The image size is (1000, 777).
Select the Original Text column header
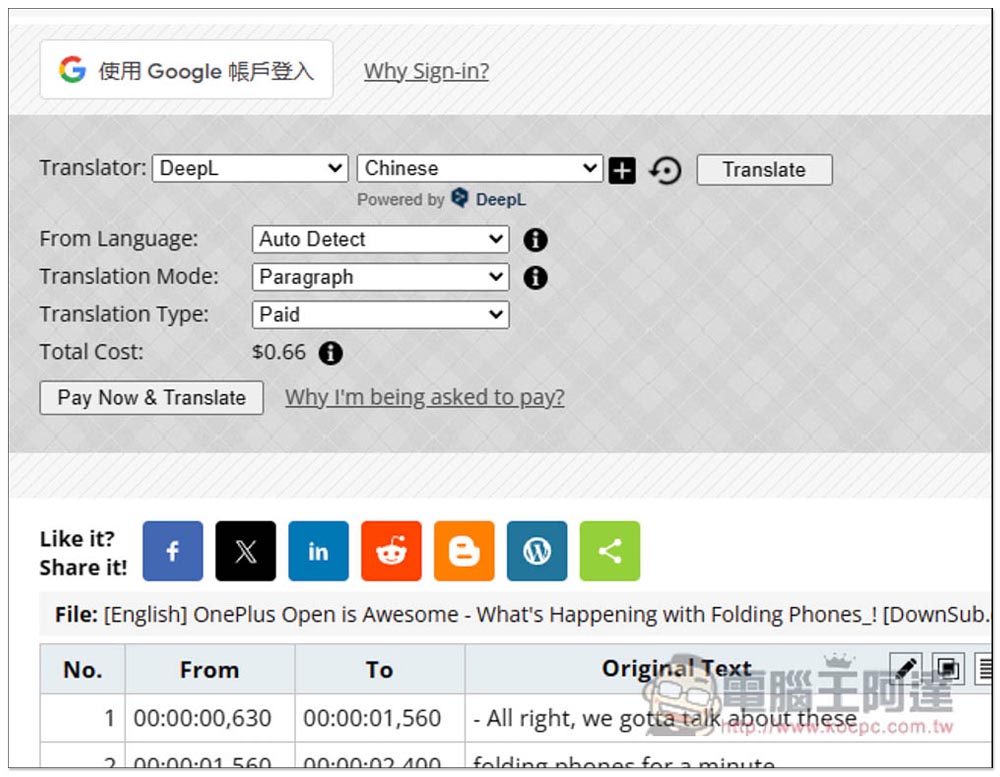point(677,669)
